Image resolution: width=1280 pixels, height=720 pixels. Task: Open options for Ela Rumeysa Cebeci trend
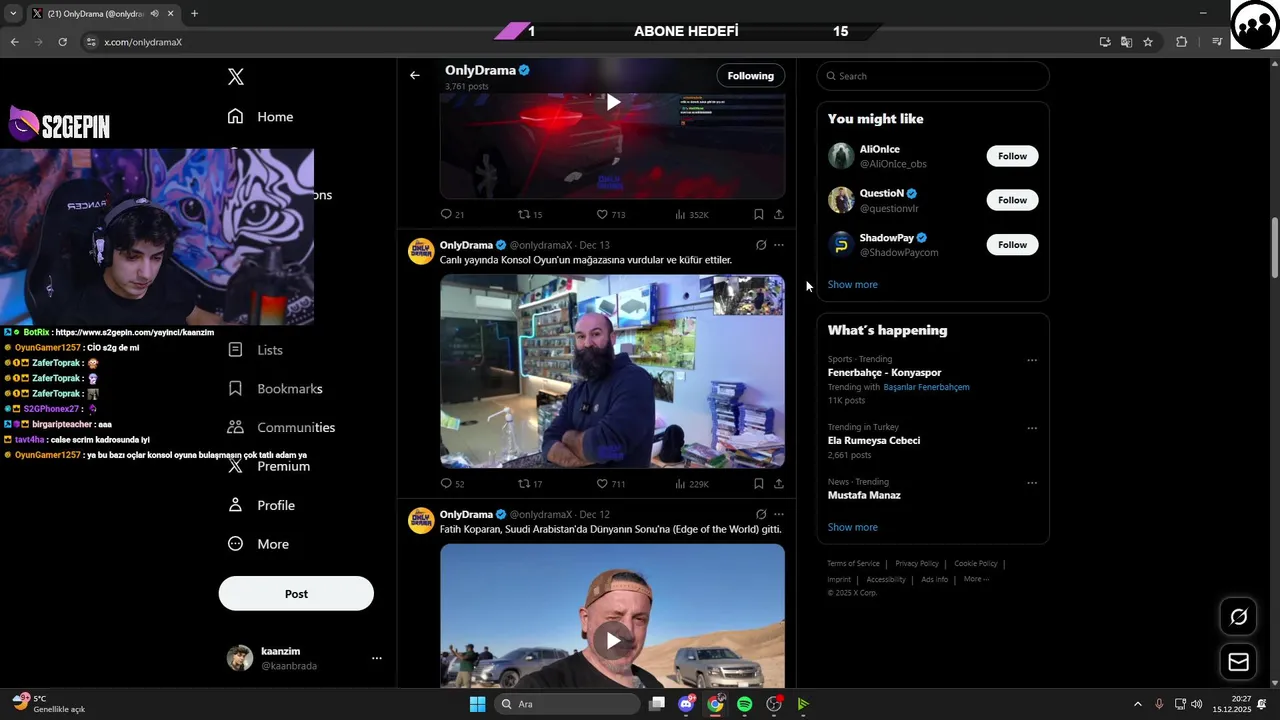[1032, 428]
